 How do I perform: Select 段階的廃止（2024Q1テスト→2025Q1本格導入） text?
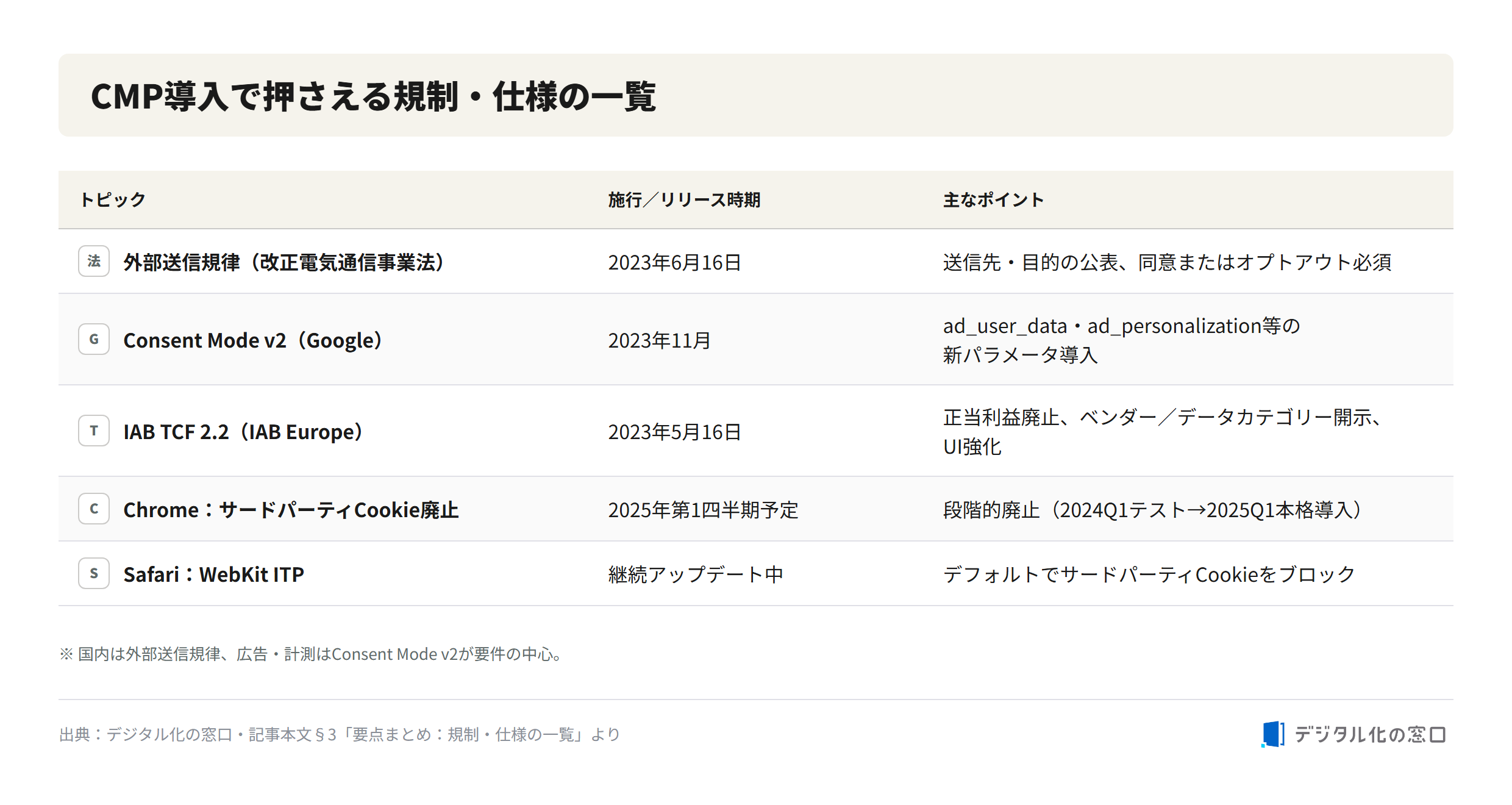click(1152, 510)
